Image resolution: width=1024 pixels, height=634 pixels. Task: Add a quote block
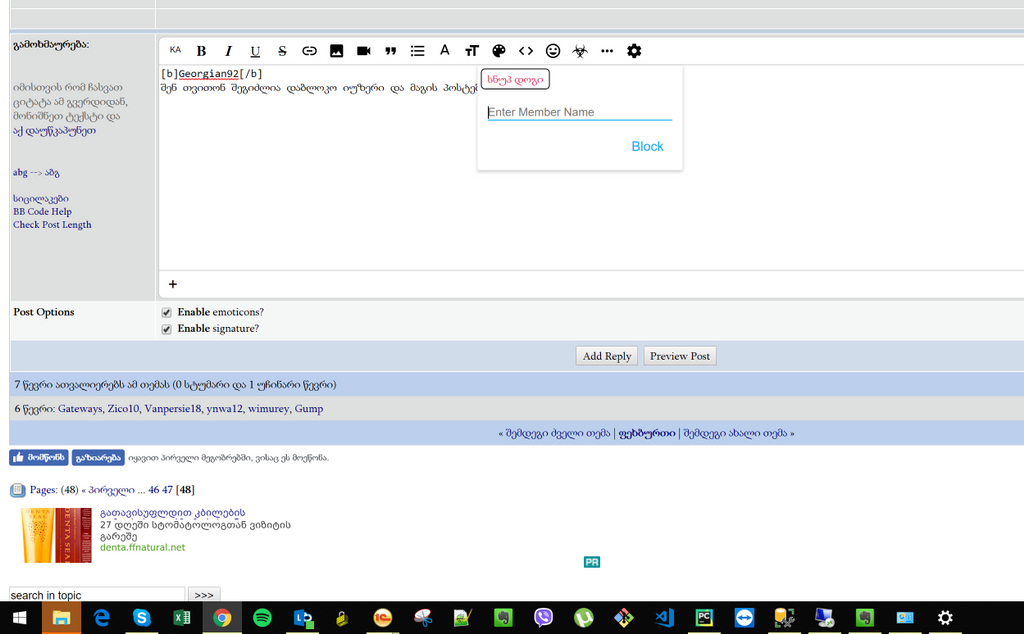pyautogui.click(x=391, y=51)
